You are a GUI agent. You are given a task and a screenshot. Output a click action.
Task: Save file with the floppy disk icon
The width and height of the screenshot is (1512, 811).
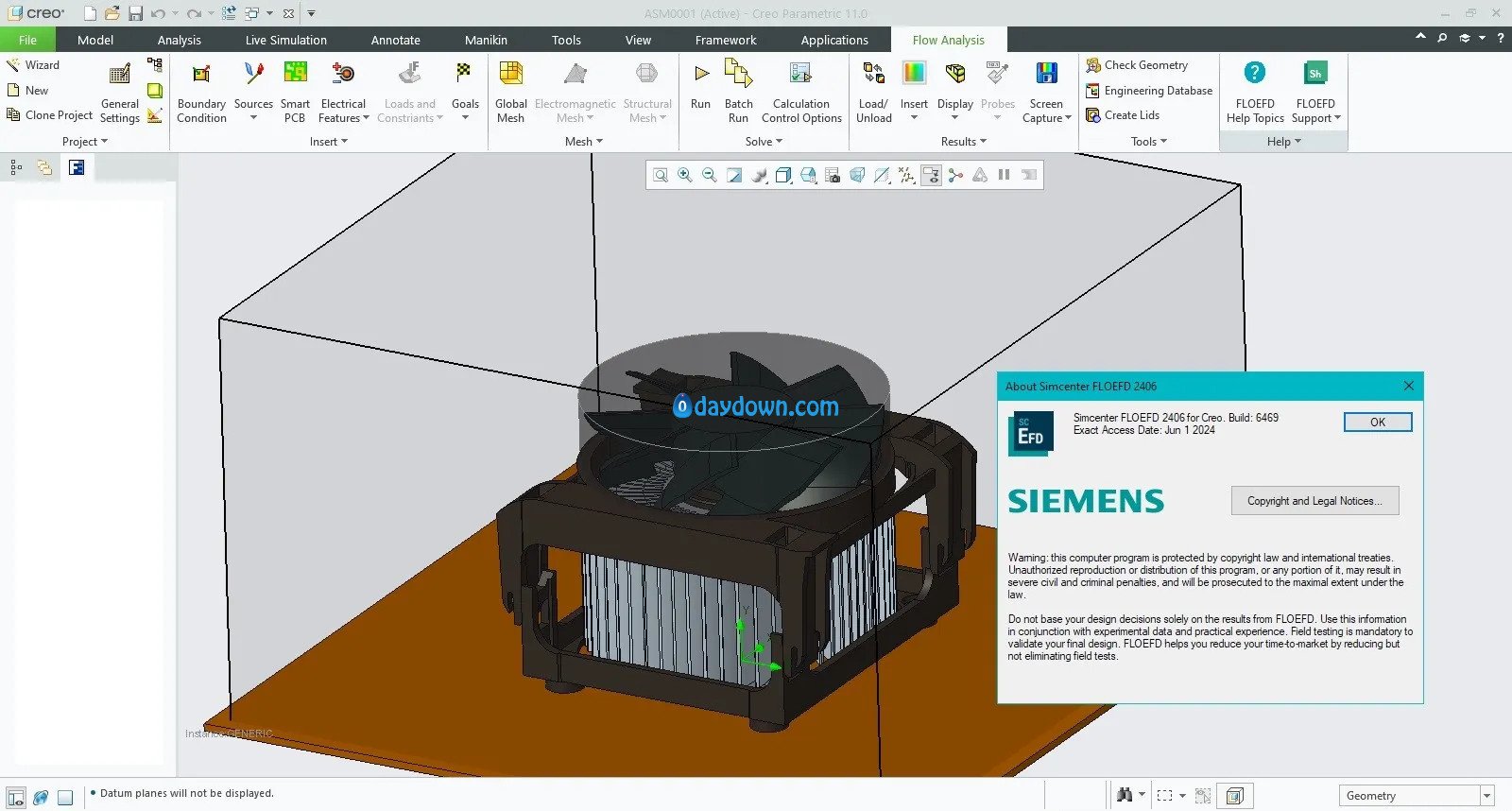coord(135,13)
